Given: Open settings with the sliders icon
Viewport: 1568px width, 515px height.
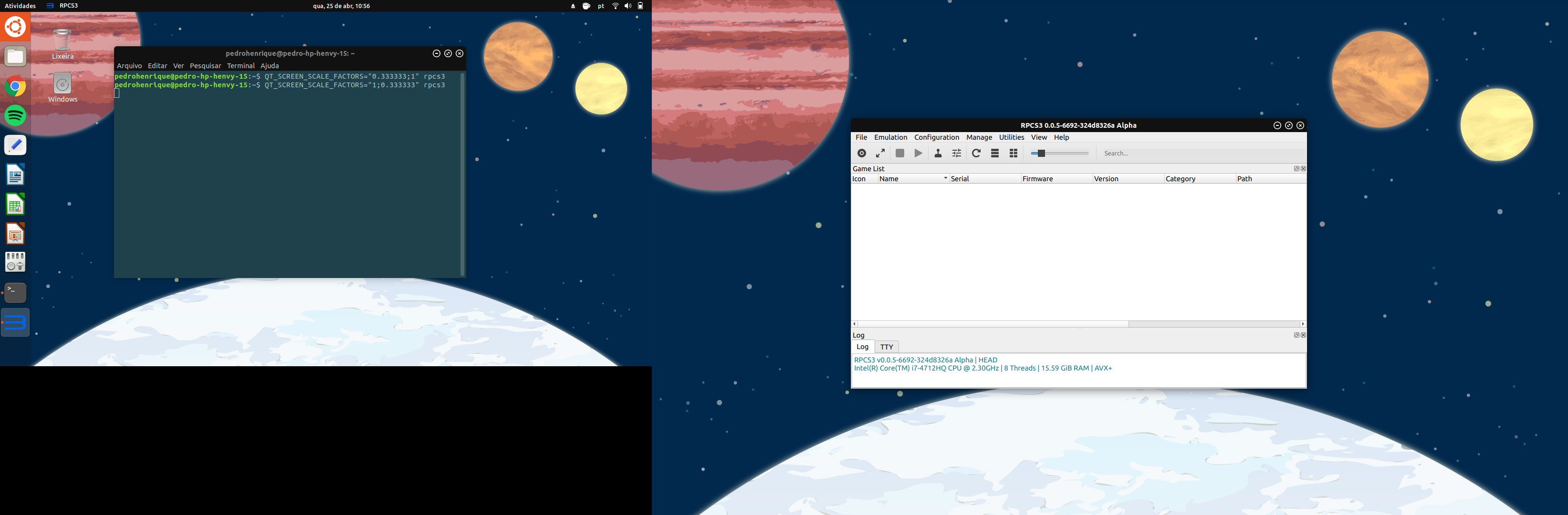Looking at the screenshot, I should (956, 153).
